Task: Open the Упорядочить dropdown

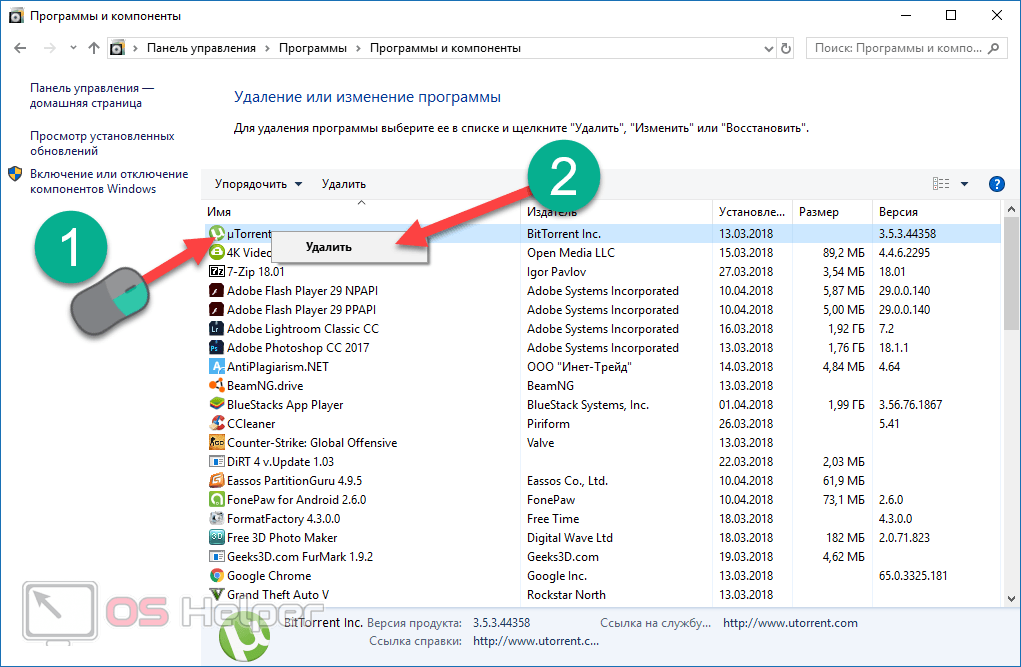Action: coord(258,184)
